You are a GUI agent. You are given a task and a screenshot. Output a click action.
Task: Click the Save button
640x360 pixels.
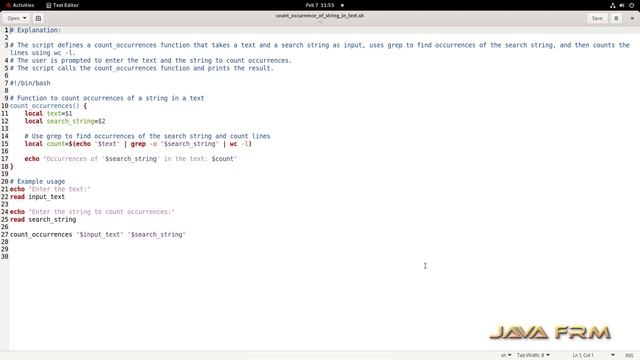coord(597,18)
